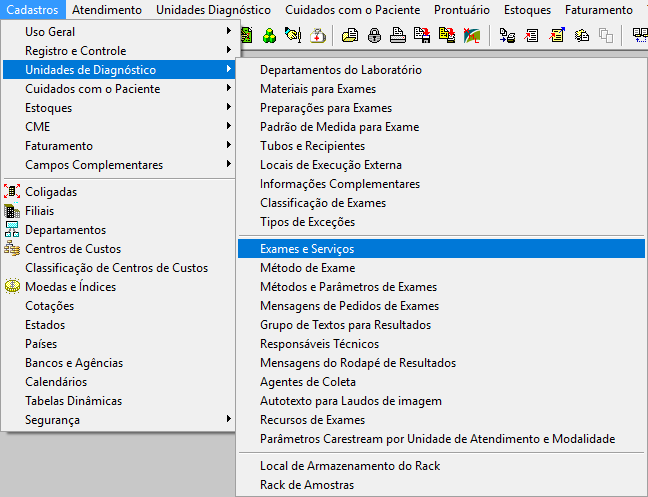648x497 pixels.
Task: Expand the Uso Geral submenu arrow
Action: point(229,31)
